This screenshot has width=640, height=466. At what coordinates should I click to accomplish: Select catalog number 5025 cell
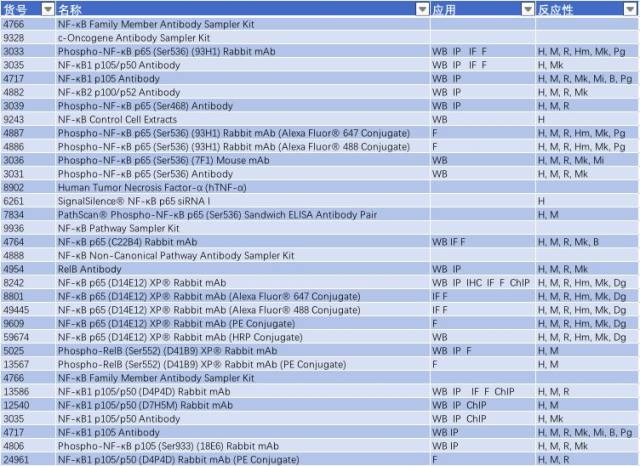tap(28, 351)
